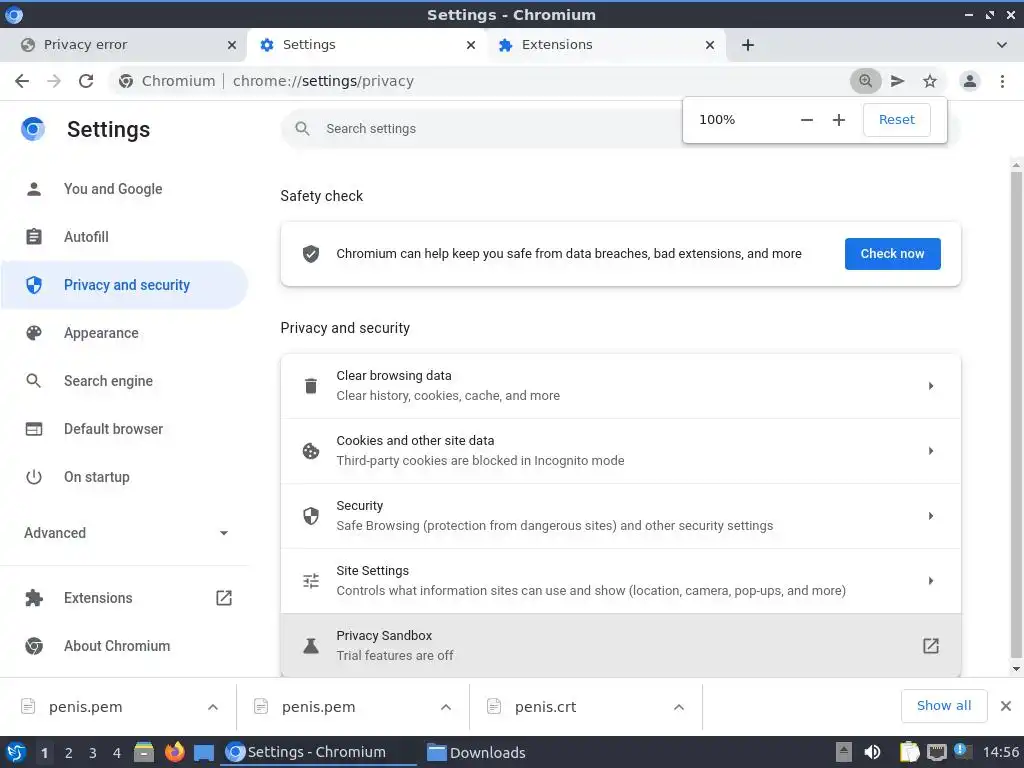The image size is (1024, 768).
Task: Switch to workspace 2 in taskbar
Action: pos(69,753)
